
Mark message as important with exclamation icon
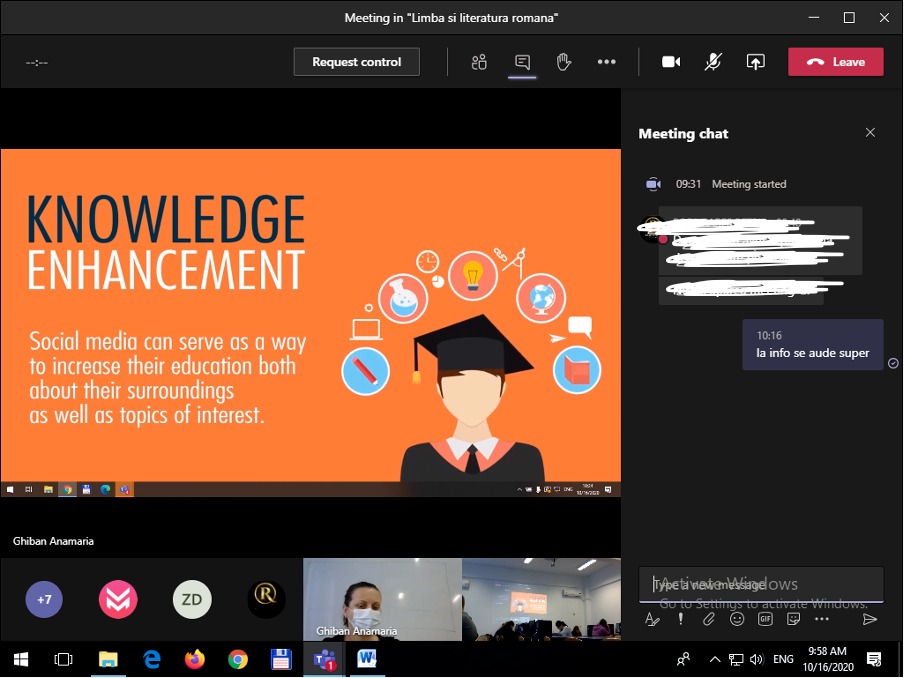[681, 619]
